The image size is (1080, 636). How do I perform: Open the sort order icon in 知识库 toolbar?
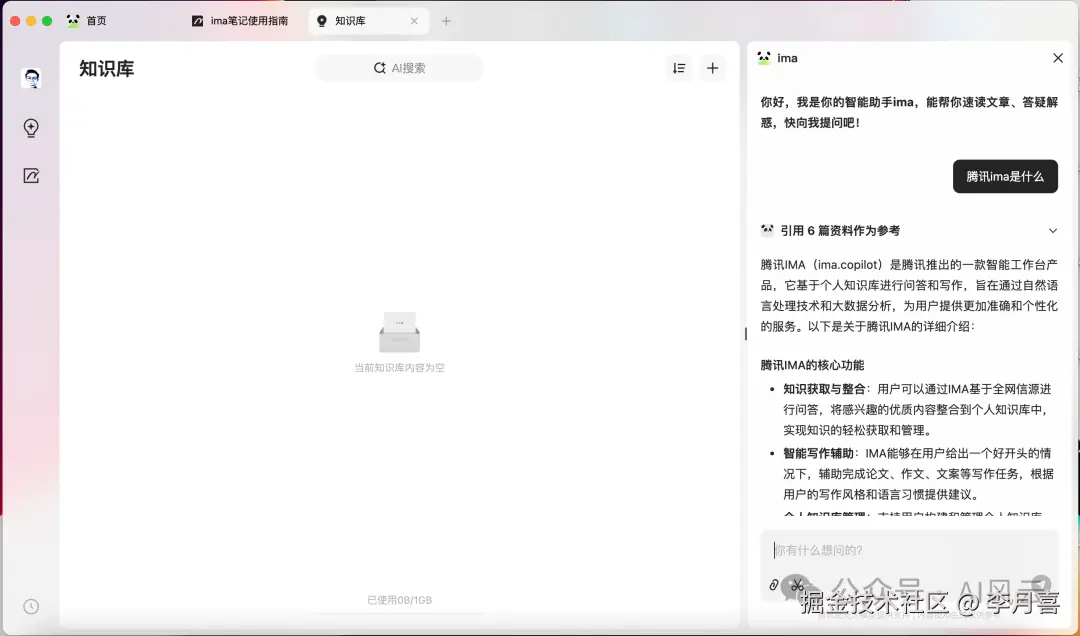679,68
